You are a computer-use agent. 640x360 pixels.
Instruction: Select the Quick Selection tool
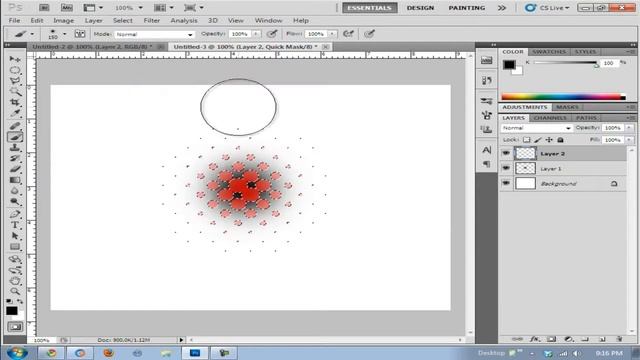(15, 91)
